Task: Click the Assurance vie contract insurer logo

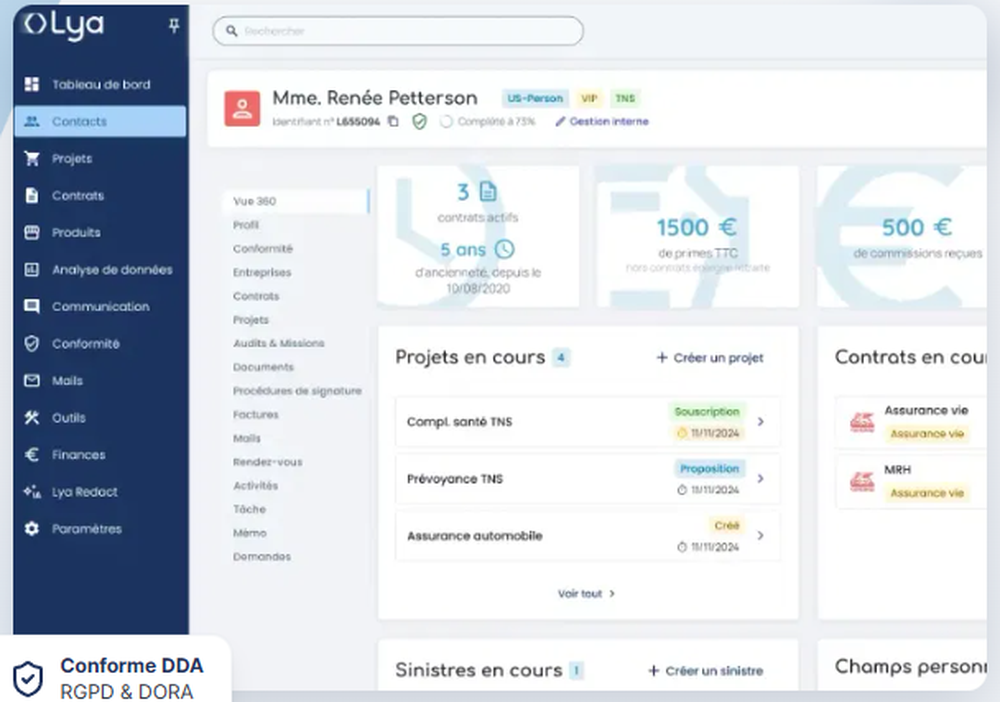Action: point(862,422)
